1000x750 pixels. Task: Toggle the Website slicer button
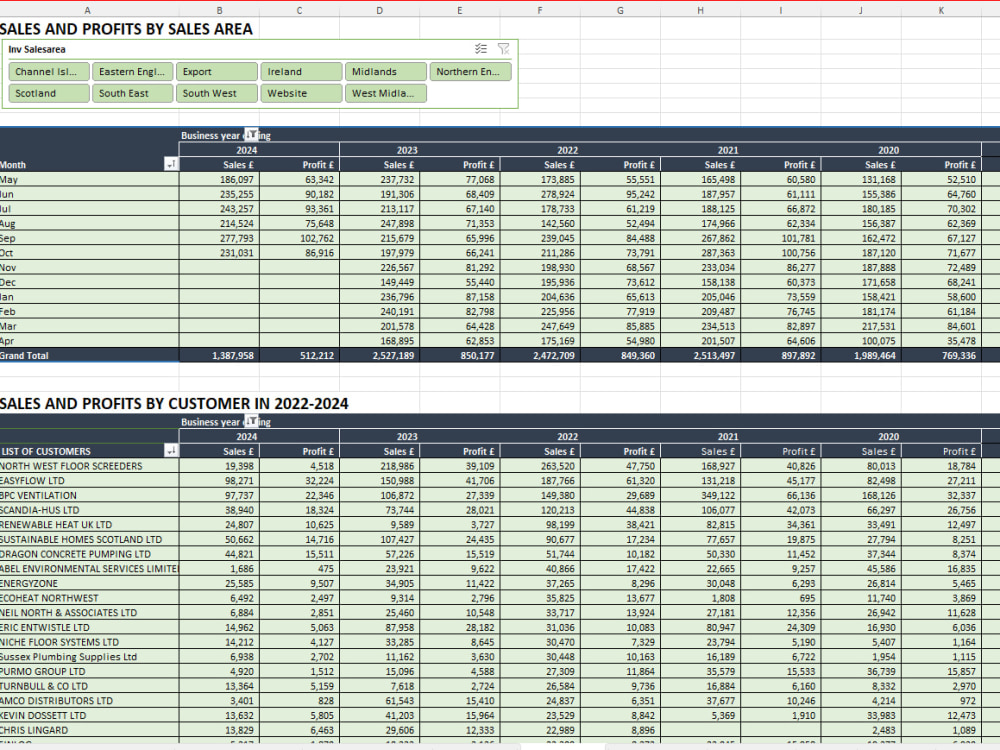point(300,93)
